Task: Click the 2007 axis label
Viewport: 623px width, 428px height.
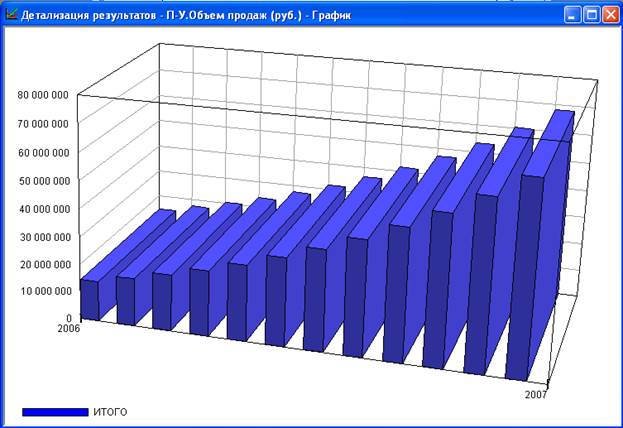Action: pos(536,394)
